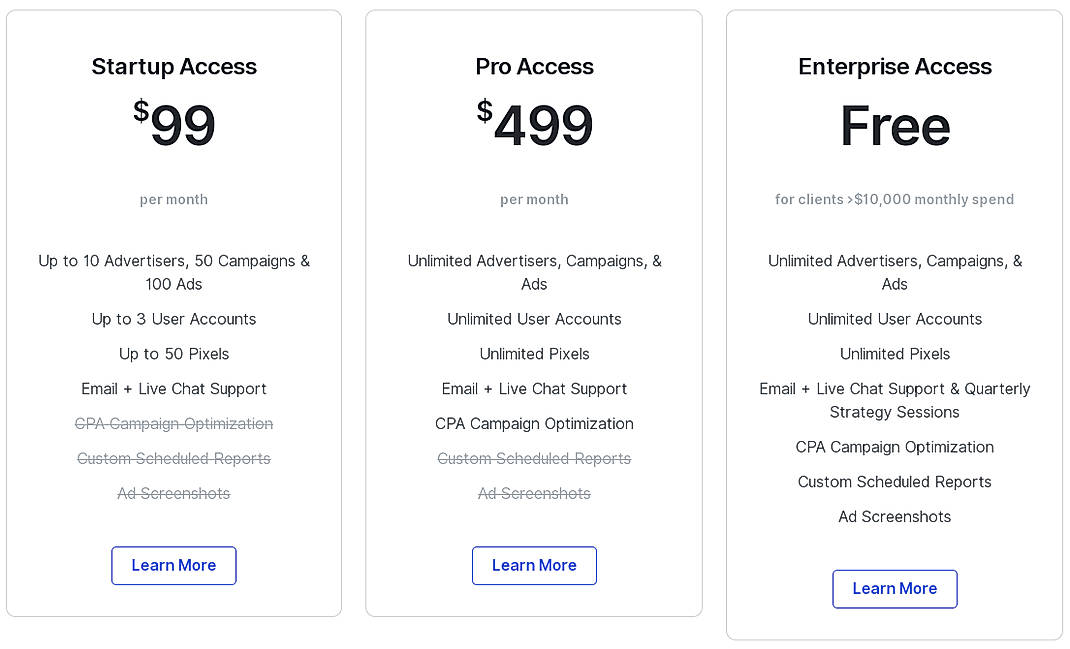Click the $10,000 monthly spend note on Enterprise
This screenshot has width=1070, height=649.
(894, 199)
